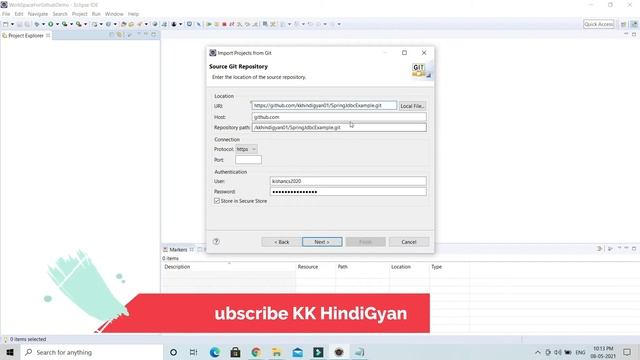This screenshot has width=640, height=360.
Task: Click the Password input field
Action: (348, 191)
